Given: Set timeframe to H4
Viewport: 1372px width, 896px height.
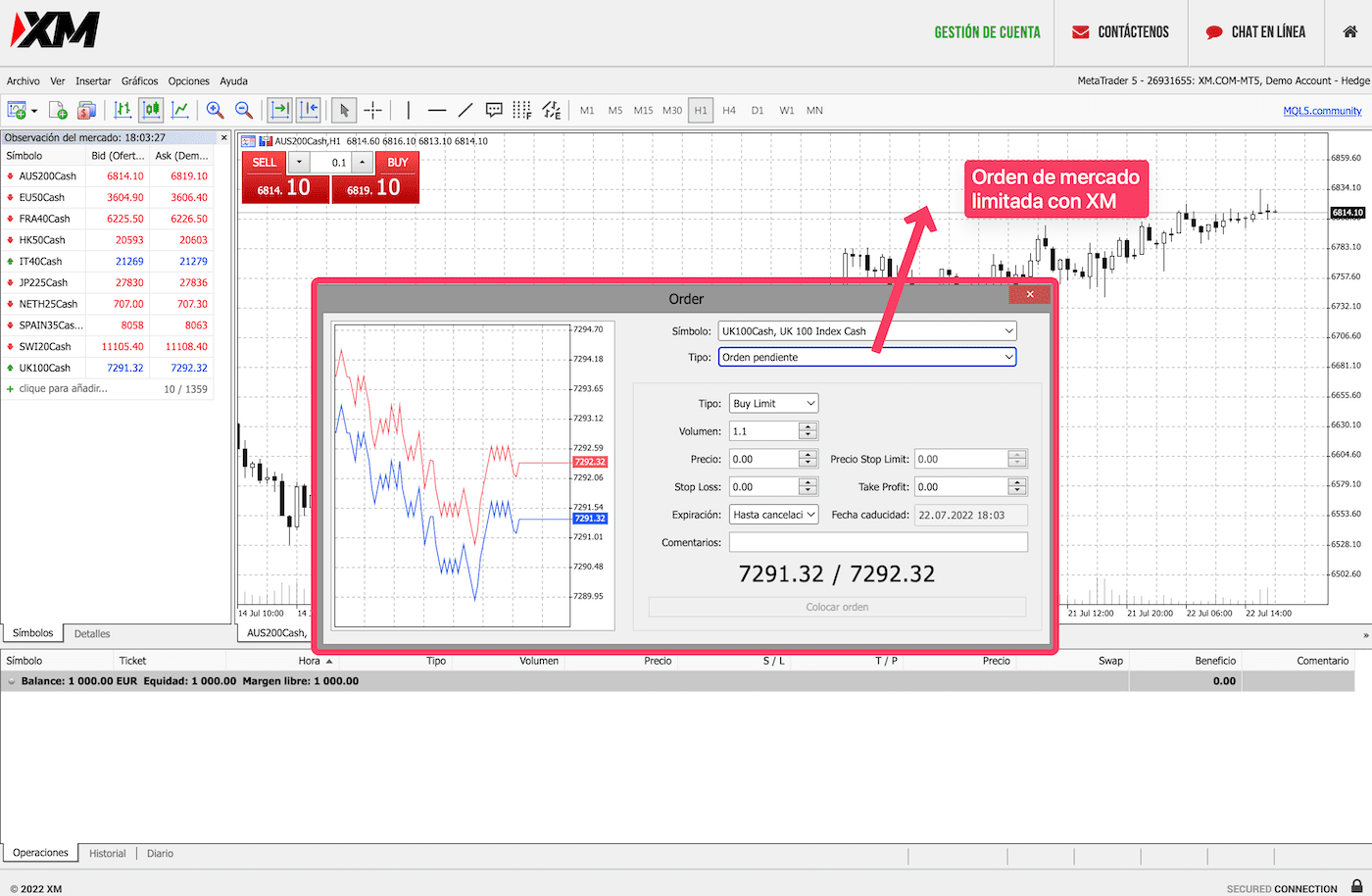Looking at the screenshot, I should point(729,110).
